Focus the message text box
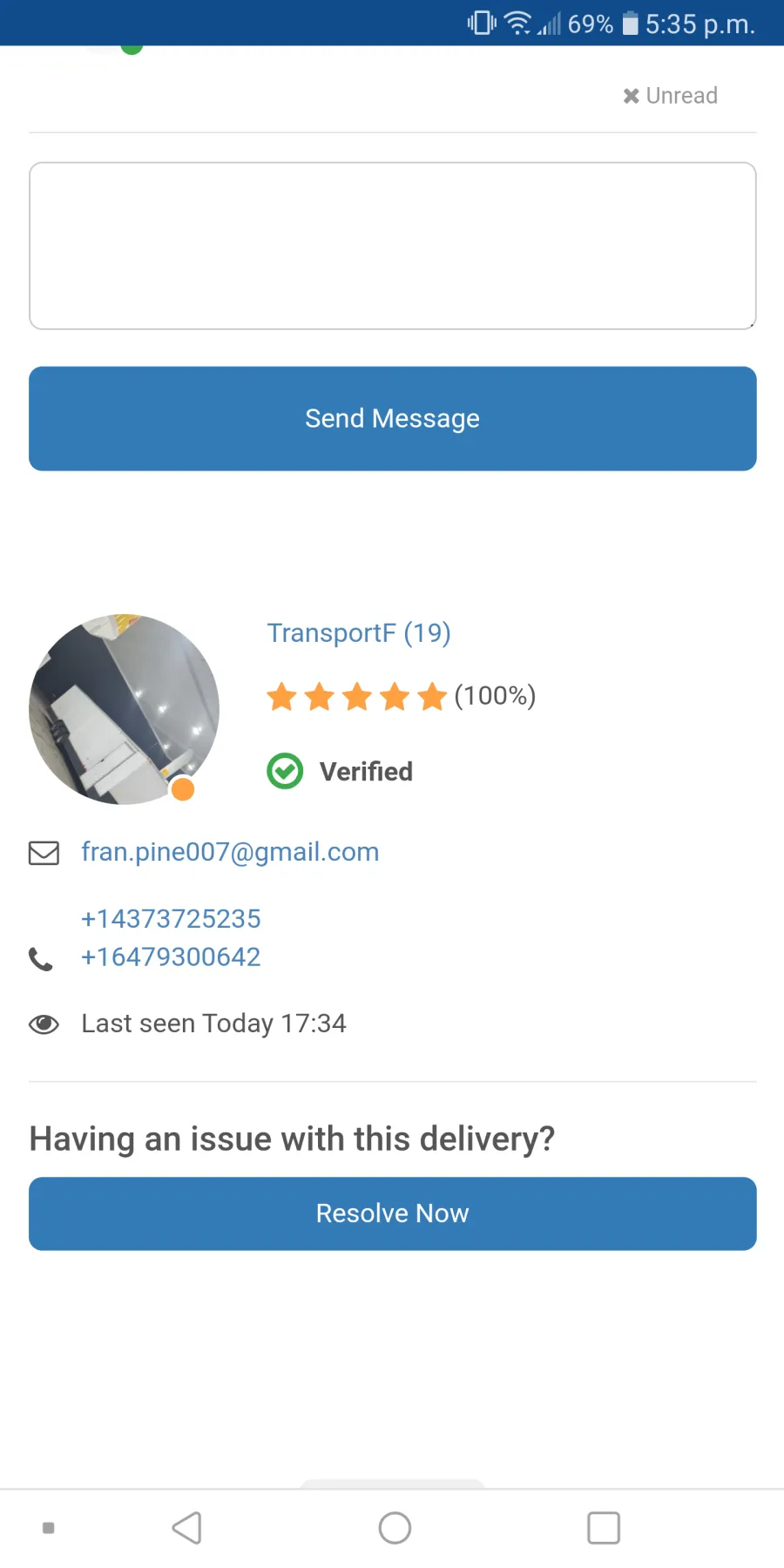Screen dimensions: 784x1568 pyautogui.click(x=393, y=246)
